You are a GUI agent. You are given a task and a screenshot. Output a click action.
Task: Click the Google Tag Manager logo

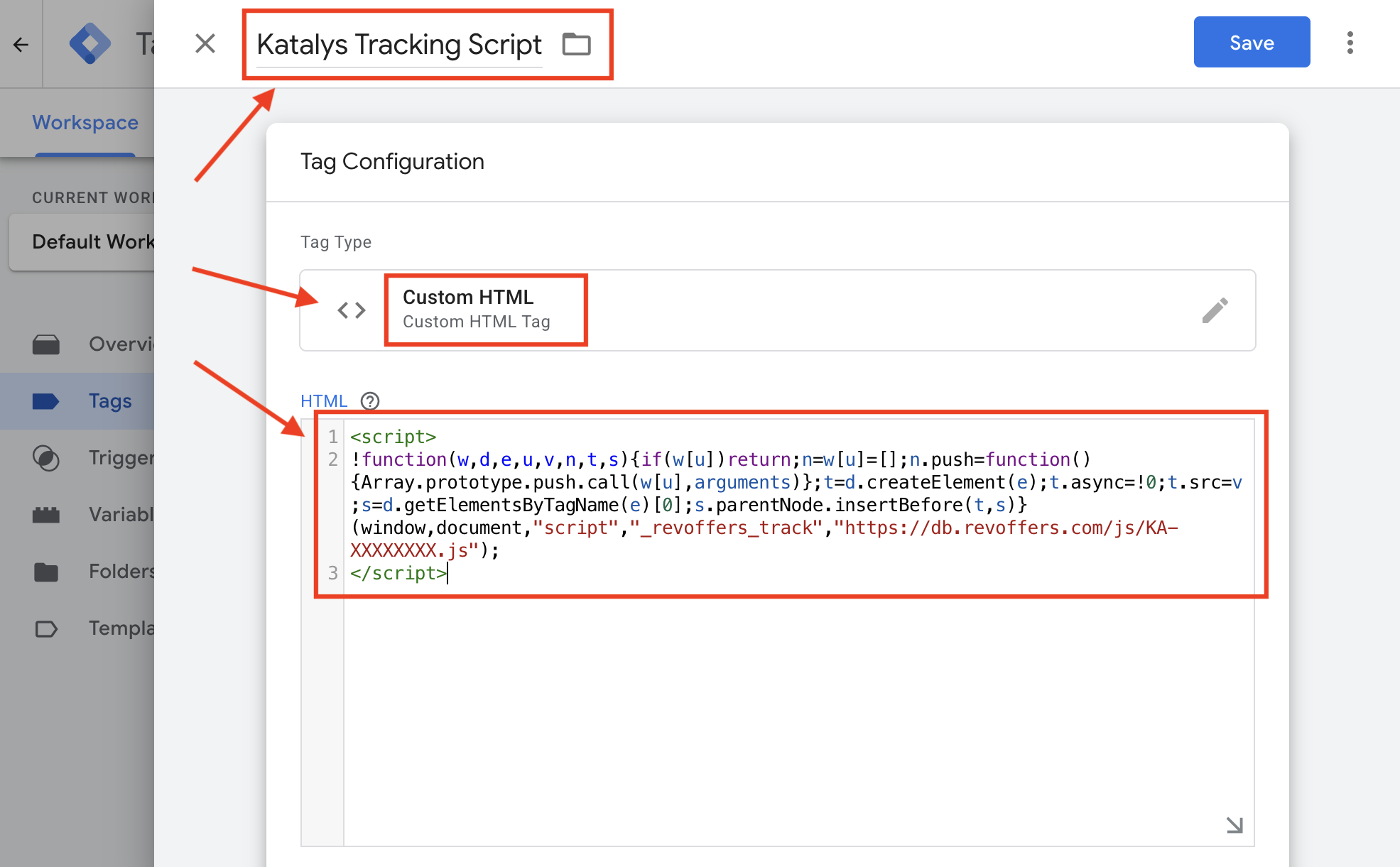[x=89, y=44]
